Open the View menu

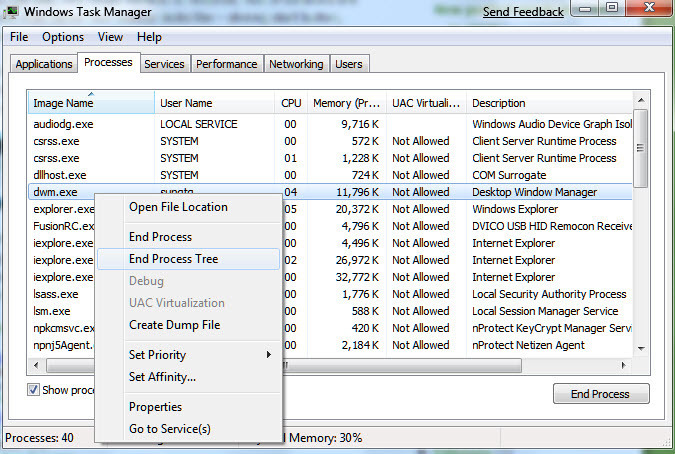110,37
